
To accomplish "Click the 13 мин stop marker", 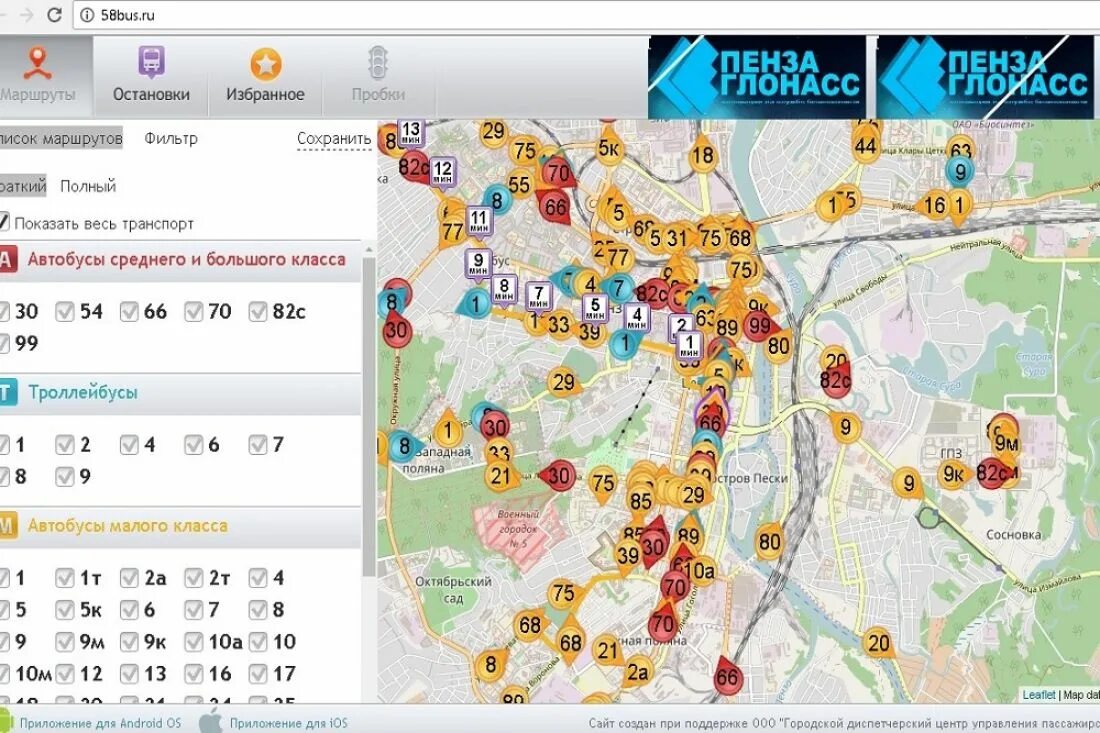I will point(410,132).
